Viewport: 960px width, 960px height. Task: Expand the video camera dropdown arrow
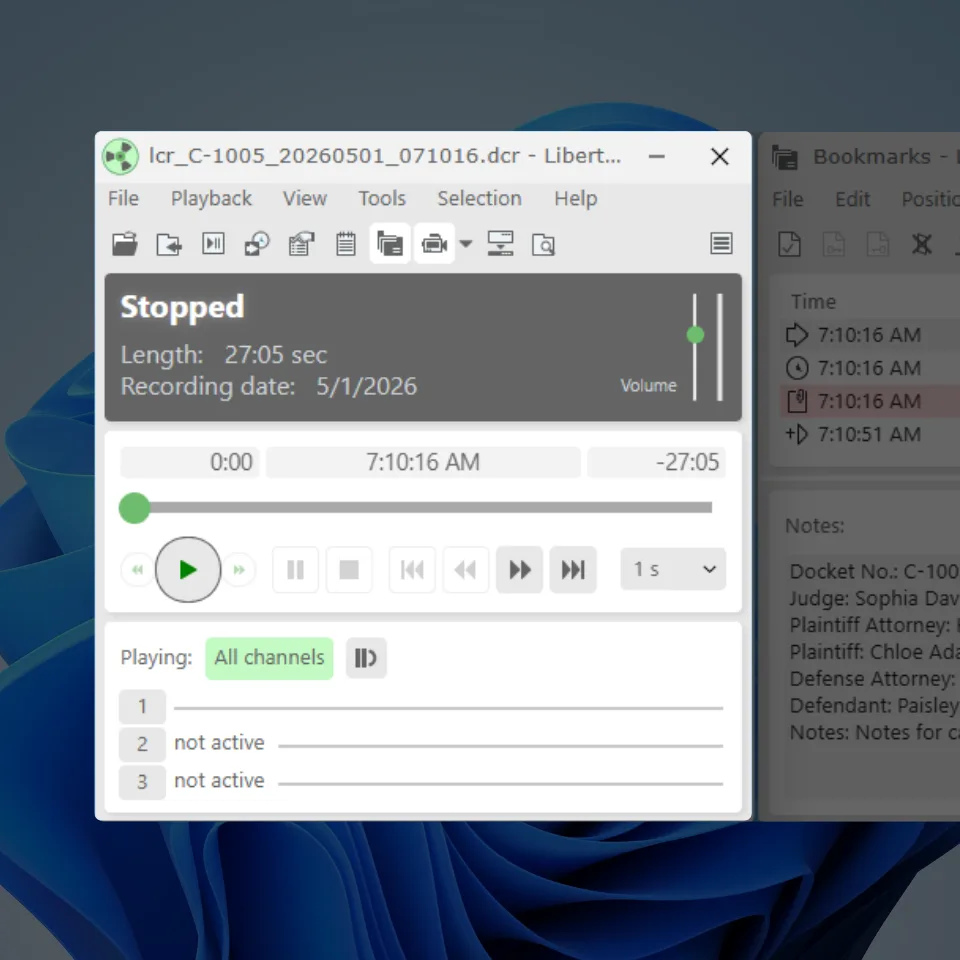coord(466,244)
